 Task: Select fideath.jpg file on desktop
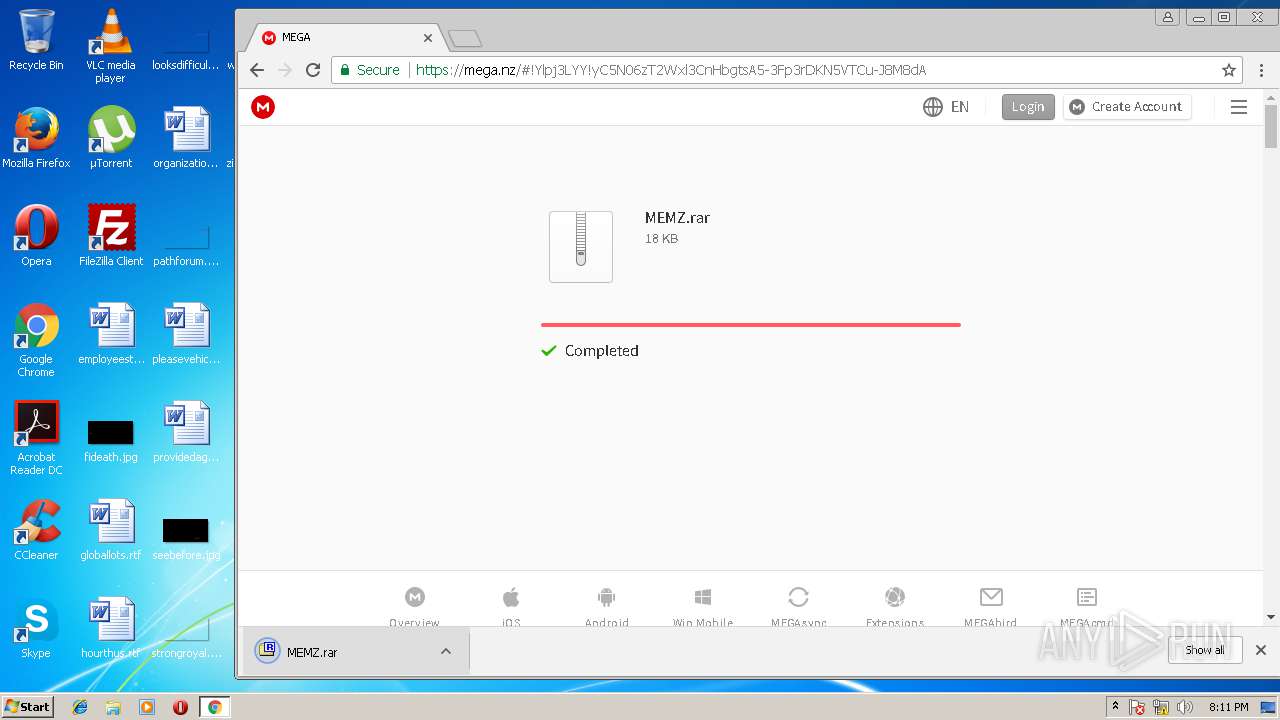(x=110, y=440)
